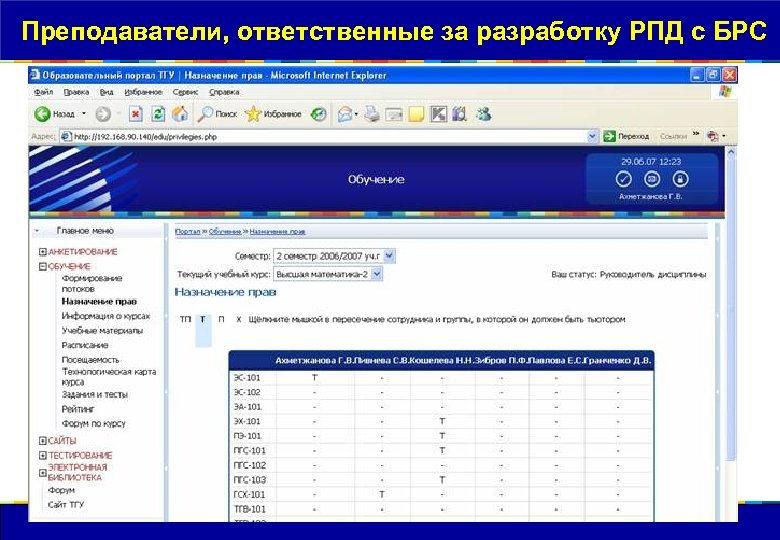
Task: Click the Home page icon
Action: pyautogui.click(x=180, y=114)
